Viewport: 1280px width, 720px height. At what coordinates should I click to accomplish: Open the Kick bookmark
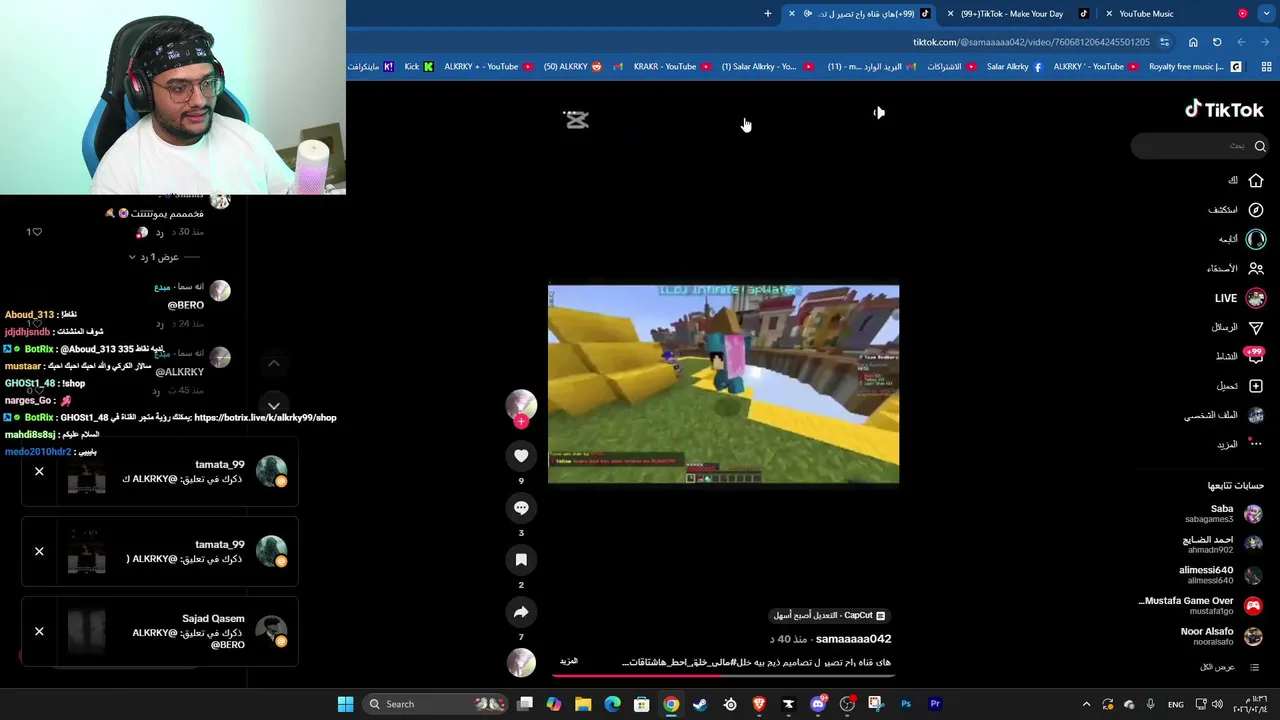419,67
